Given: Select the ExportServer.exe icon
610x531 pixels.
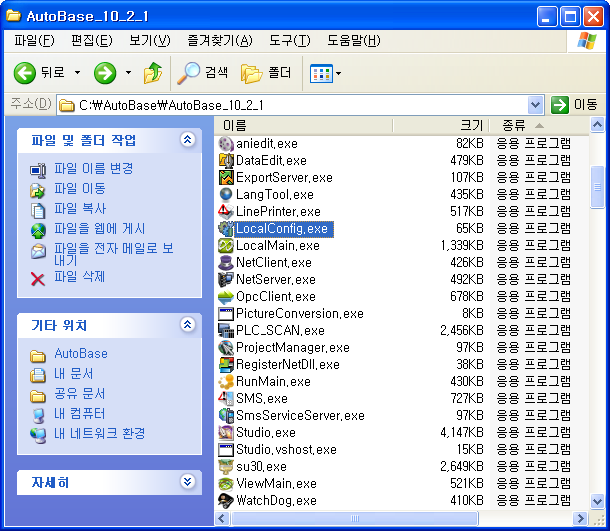Looking at the screenshot, I should [x=226, y=178].
